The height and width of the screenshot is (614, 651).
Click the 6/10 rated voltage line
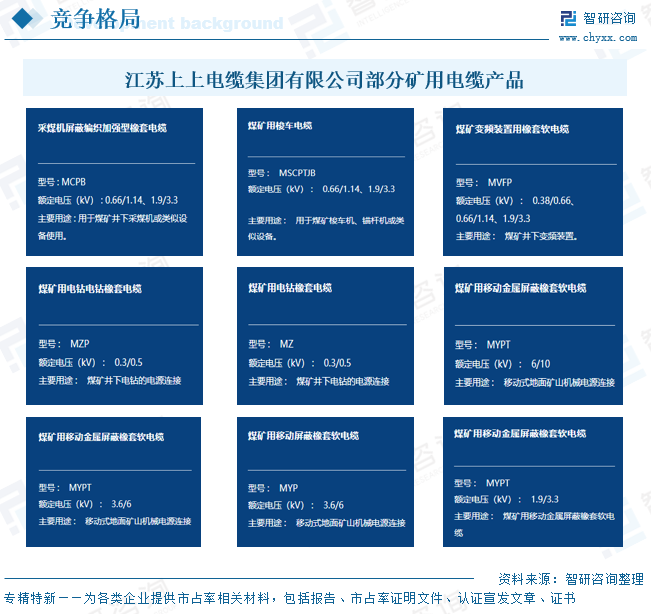click(x=502, y=364)
